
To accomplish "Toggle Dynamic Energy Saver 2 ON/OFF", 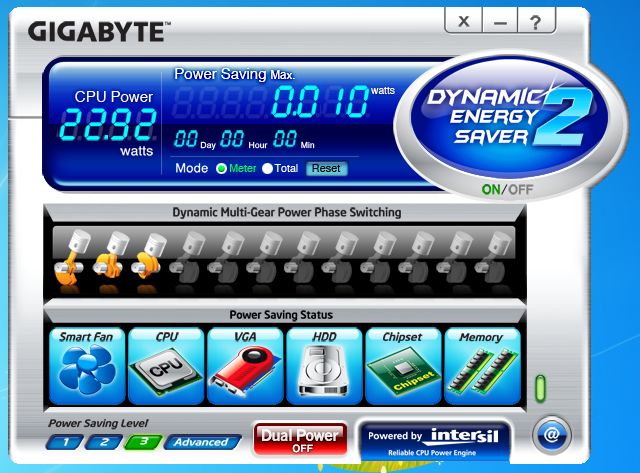I will pyautogui.click(x=507, y=189).
